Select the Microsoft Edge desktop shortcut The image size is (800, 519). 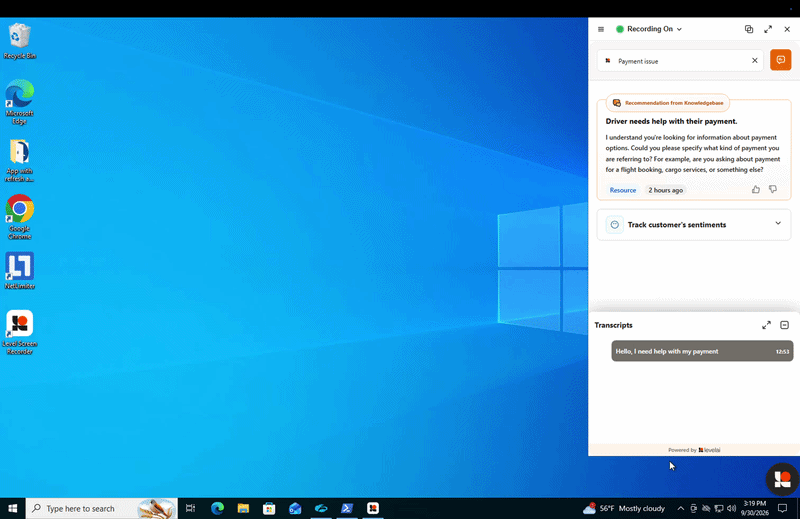tap(19, 102)
